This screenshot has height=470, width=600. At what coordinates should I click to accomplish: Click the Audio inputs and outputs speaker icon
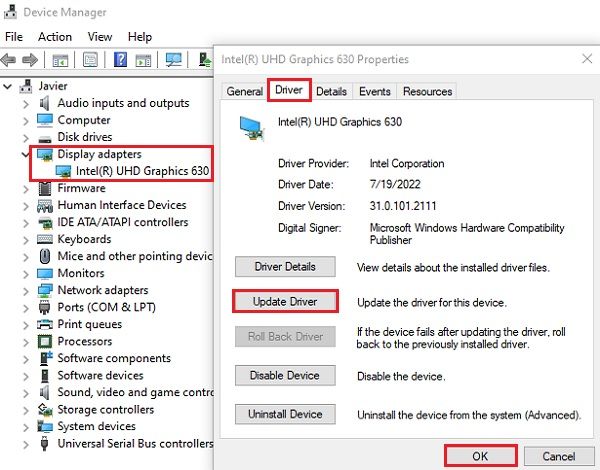click(x=45, y=103)
